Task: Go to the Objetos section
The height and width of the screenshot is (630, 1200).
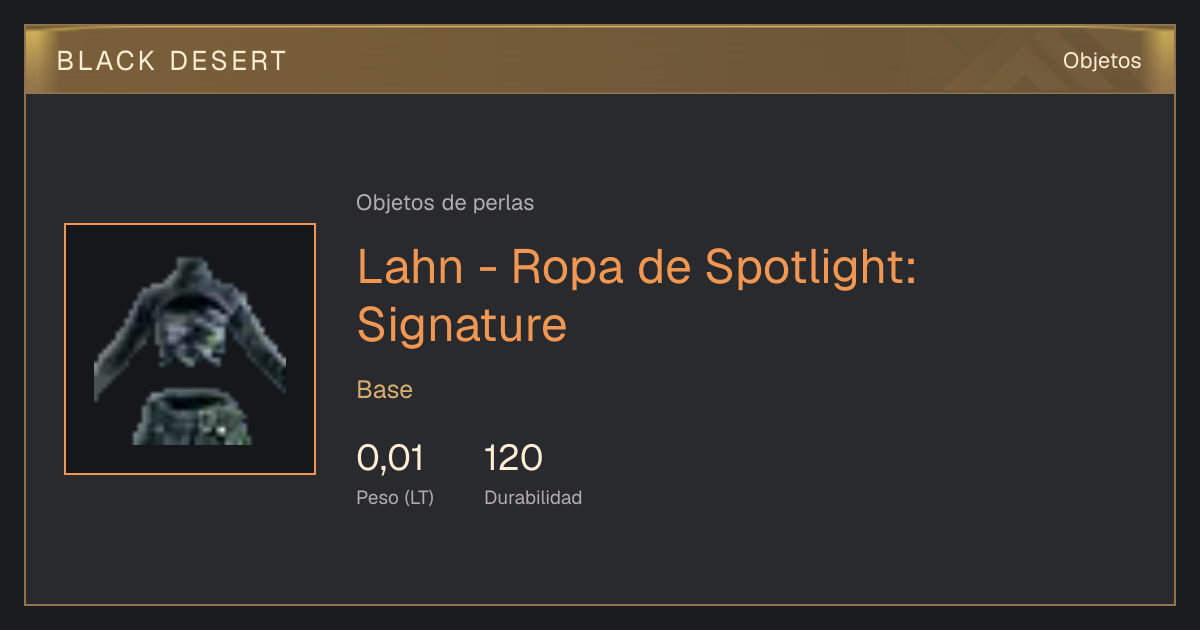Action: point(1102,61)
